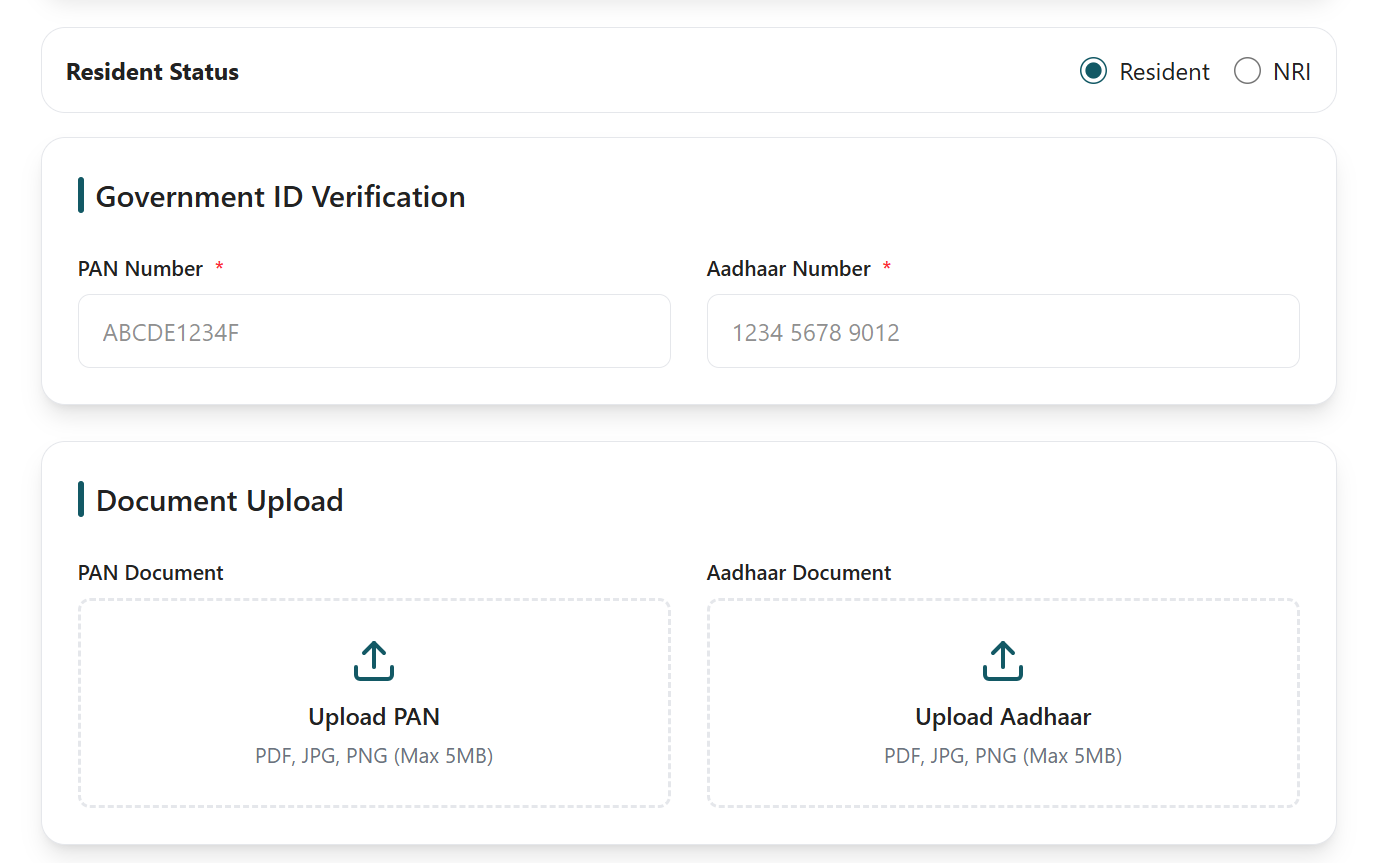This screenshot has height=863, width=1381.
Task: Click the required asterisk beside Aadhaar Number
Action: [x=886, y=267]
